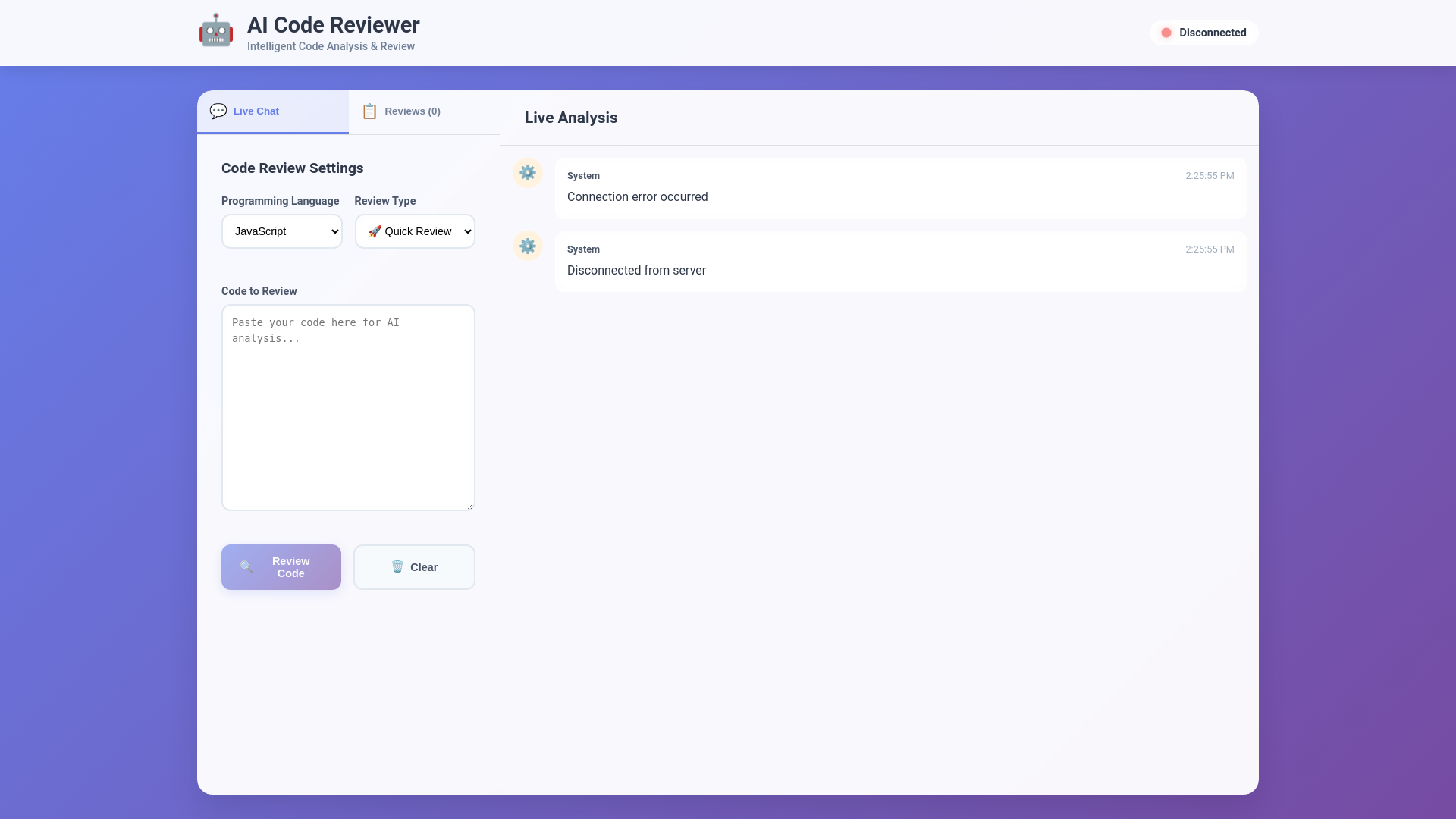Click the AI Code Reviewer title
The image size is (1456, 819).
[x=333, y=25]
